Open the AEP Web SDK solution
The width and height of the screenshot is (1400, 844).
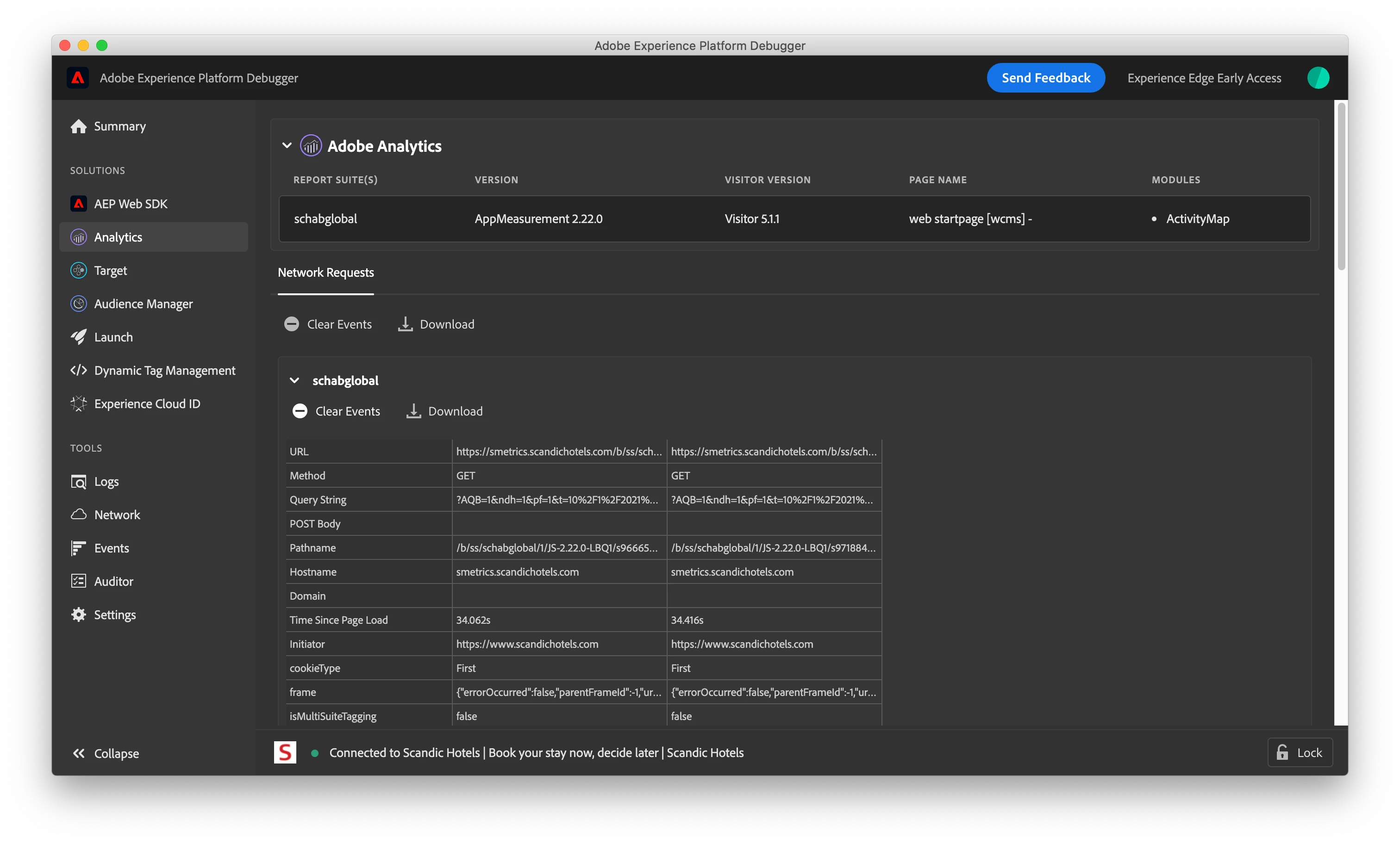[x=130, y=204]
